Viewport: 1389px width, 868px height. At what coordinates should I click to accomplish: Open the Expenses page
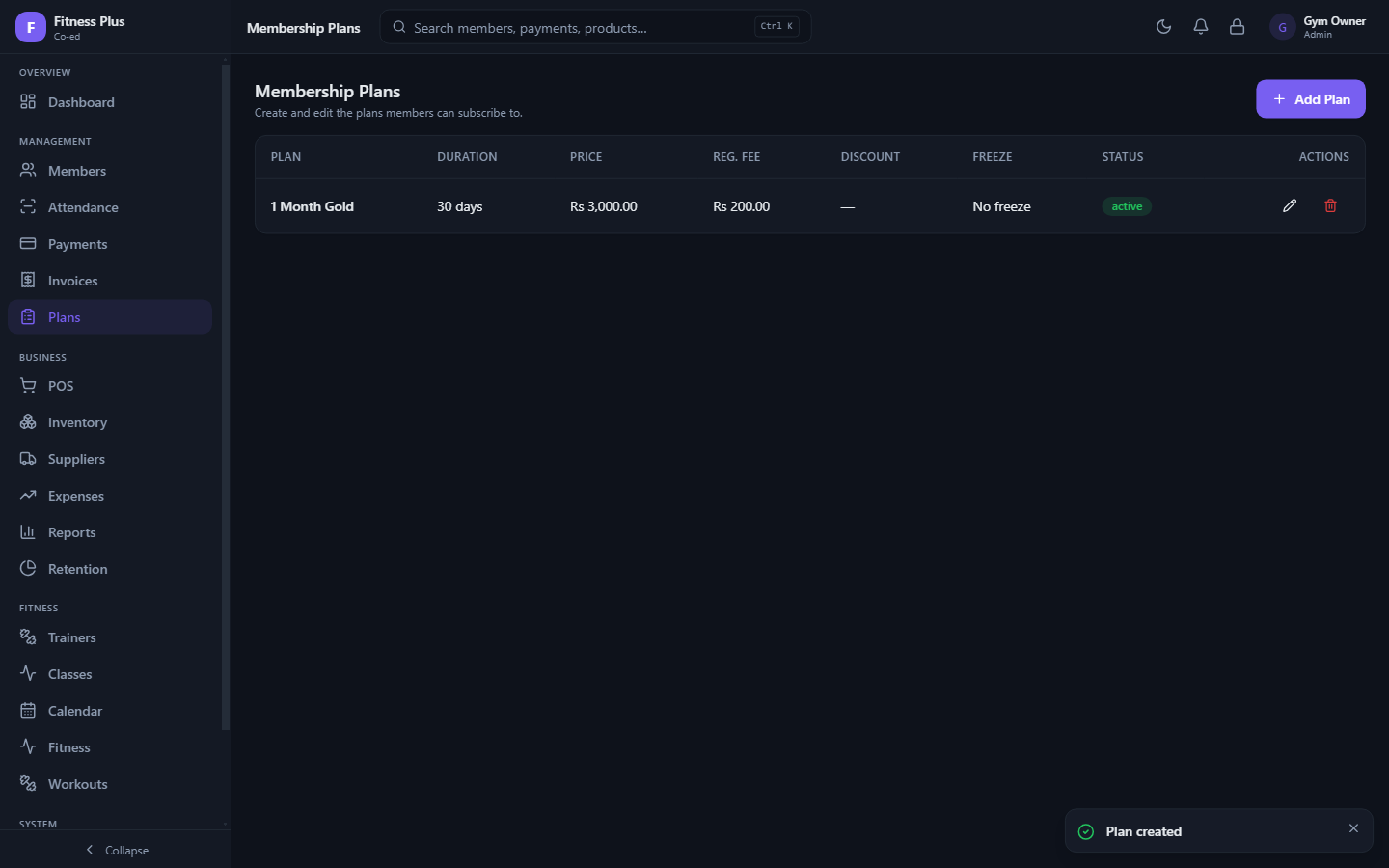pyautogui.click(x=110, y=496)
